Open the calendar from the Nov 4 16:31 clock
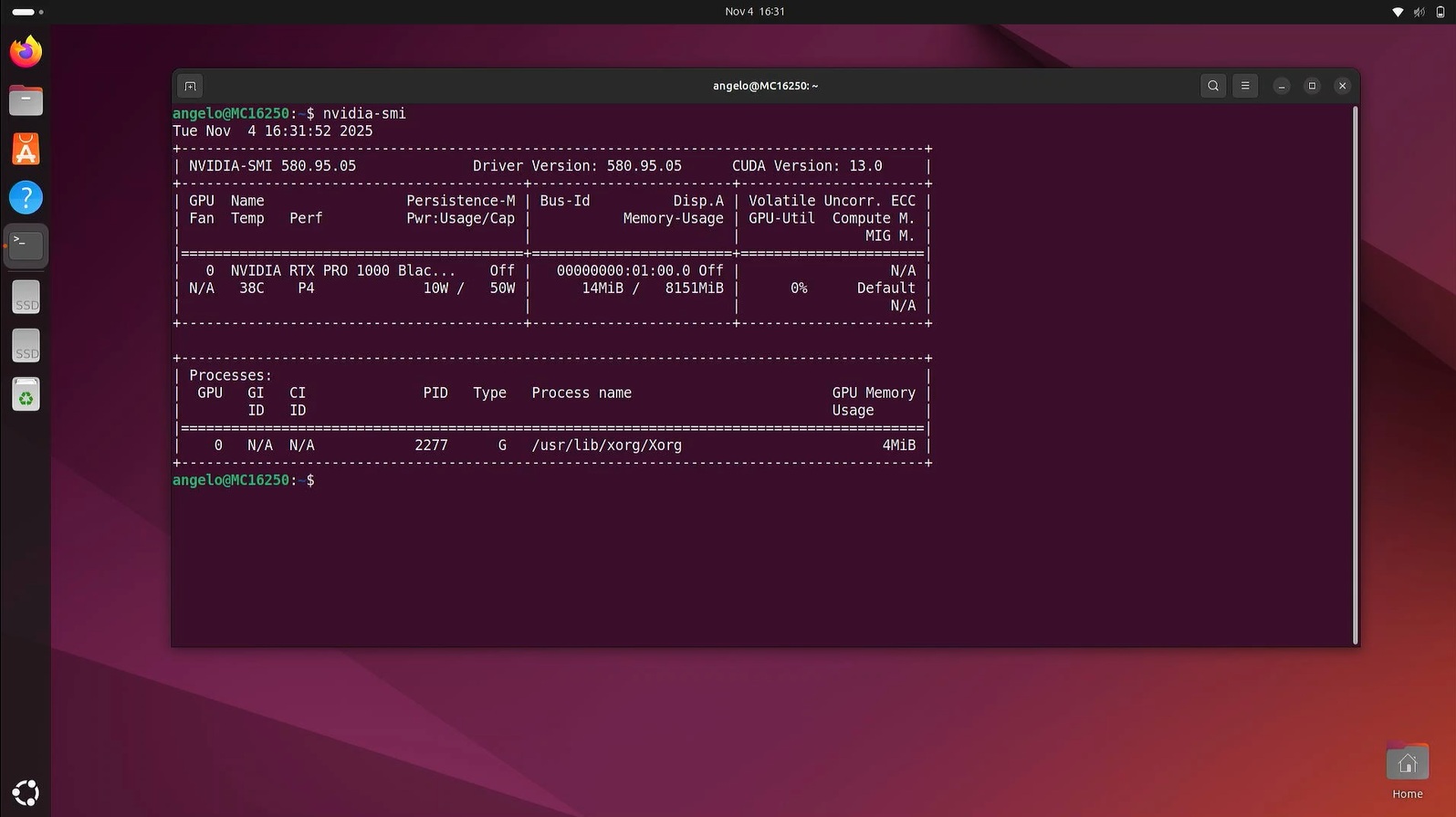 click(755, 12)
